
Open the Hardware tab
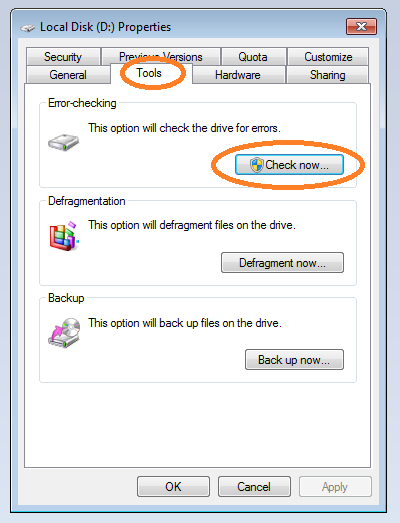coord(238,75)
